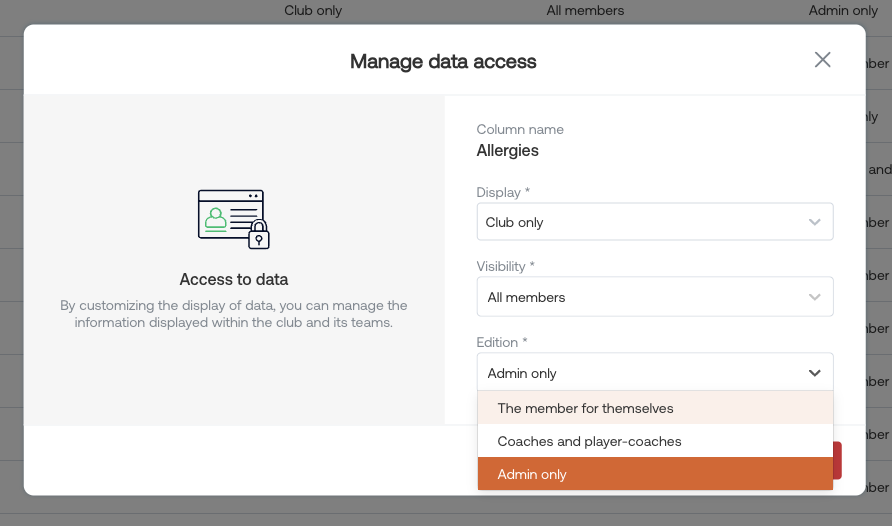
Task: Click the "Access to data" heading
Action: coord(234,279)
